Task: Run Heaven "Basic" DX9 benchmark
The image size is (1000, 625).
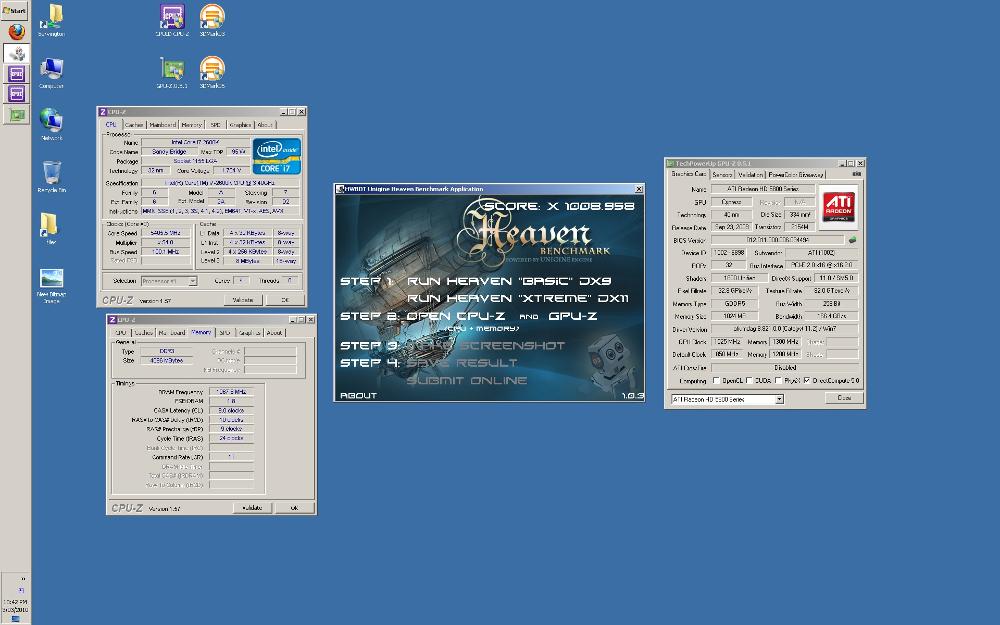Action: [509, 281]
